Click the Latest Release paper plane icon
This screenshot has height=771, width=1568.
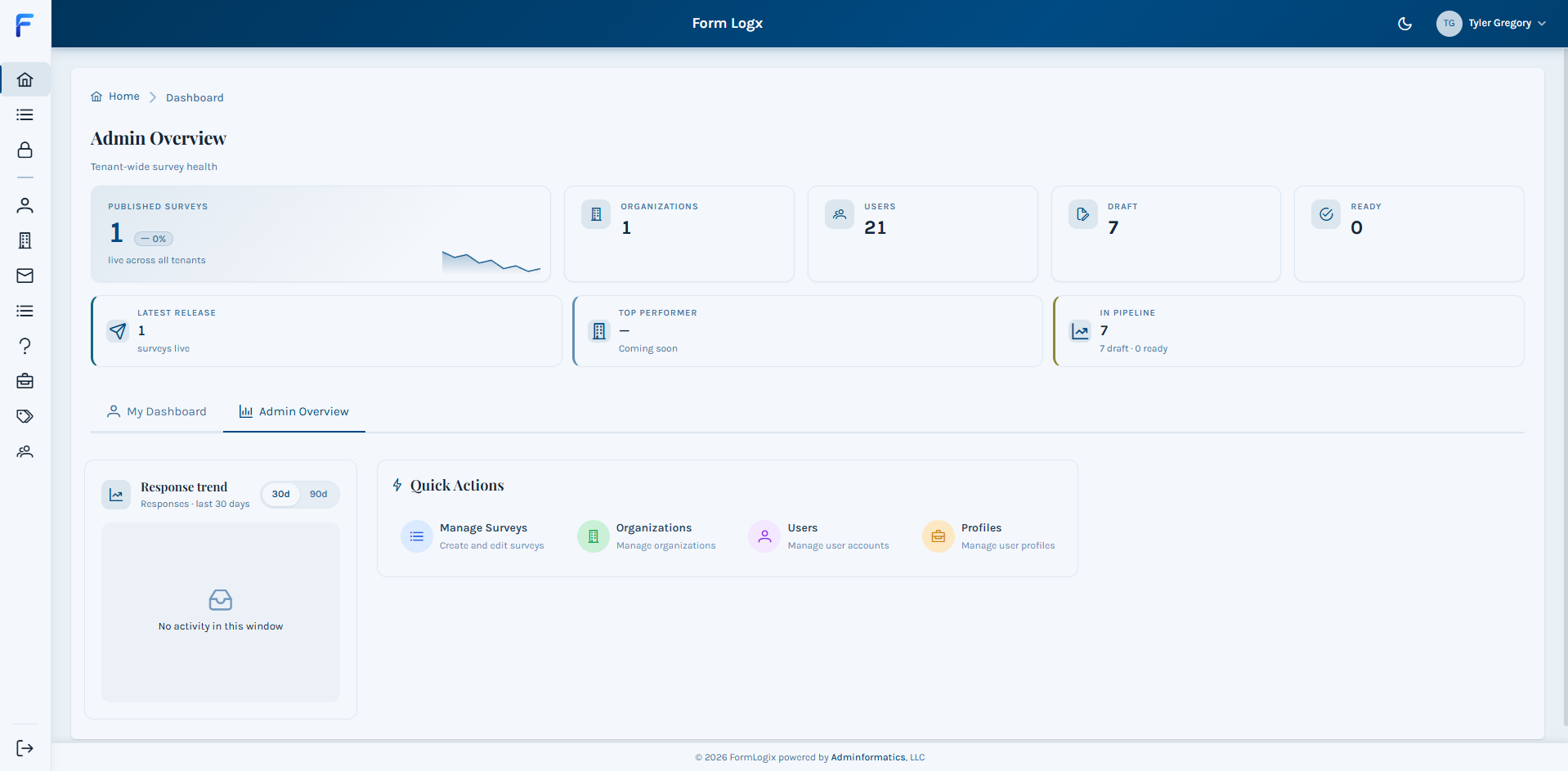pos(119,331)
